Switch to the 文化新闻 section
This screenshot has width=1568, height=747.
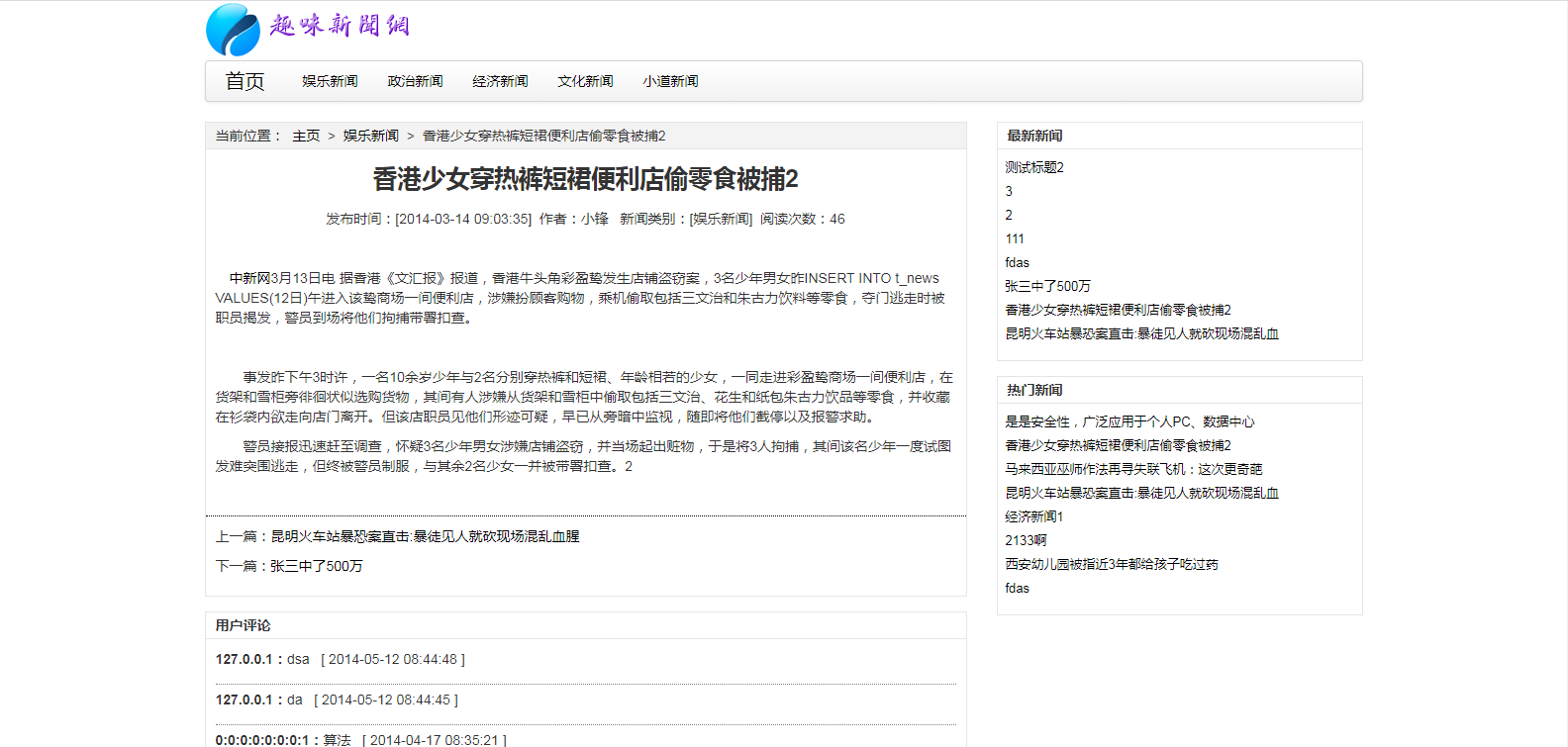click(585, 81)
